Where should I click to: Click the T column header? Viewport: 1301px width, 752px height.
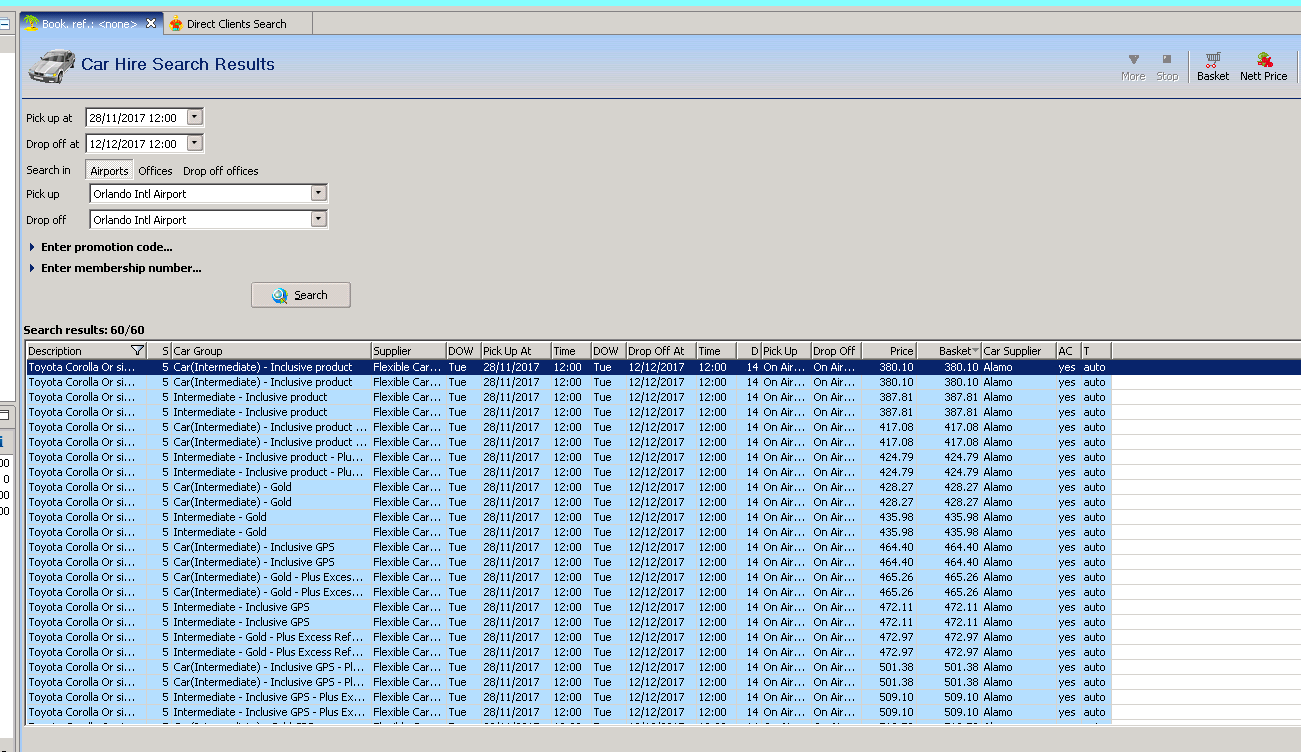tap(1096, 351)
